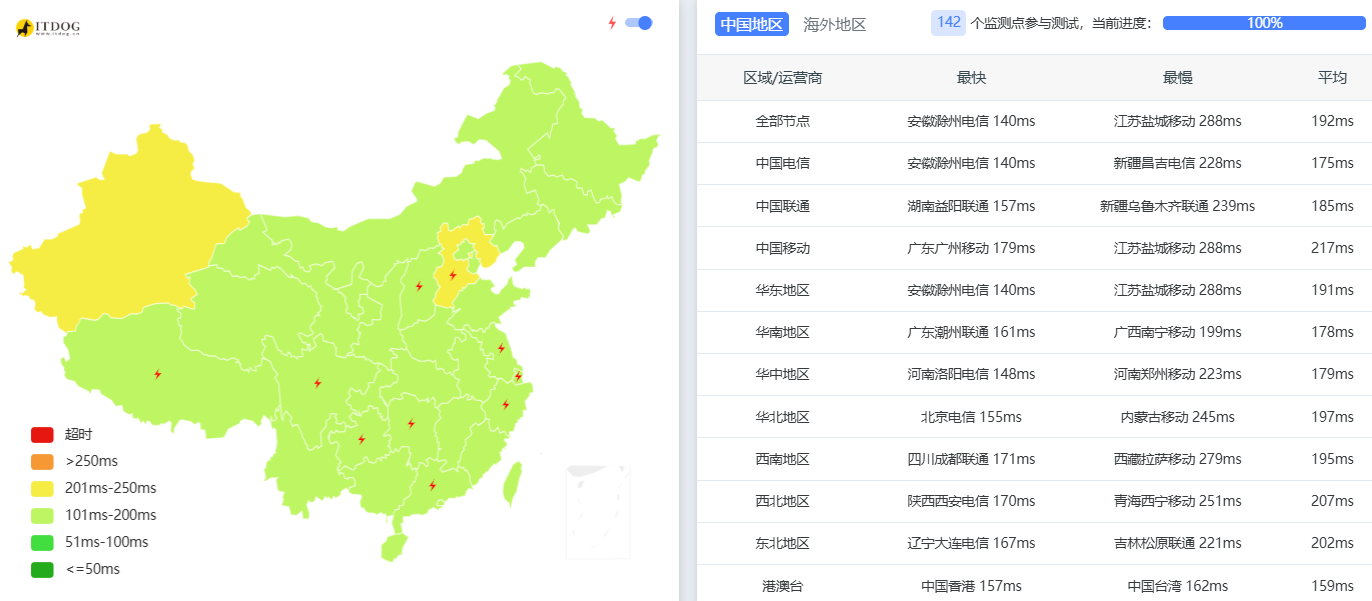Click the orange >250ms legend swatch
Viewport: 1372px width, 601px height.
coord(42,462)
